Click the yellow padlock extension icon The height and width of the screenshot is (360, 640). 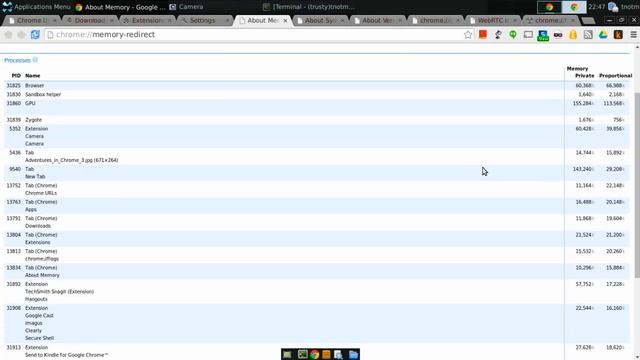pos(573,35)
